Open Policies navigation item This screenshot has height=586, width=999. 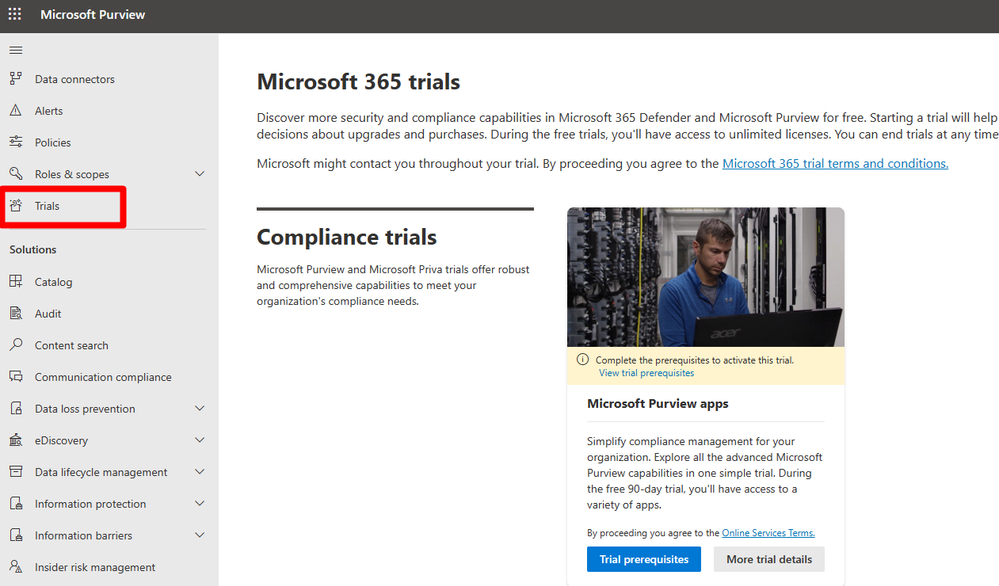point(53,143)
